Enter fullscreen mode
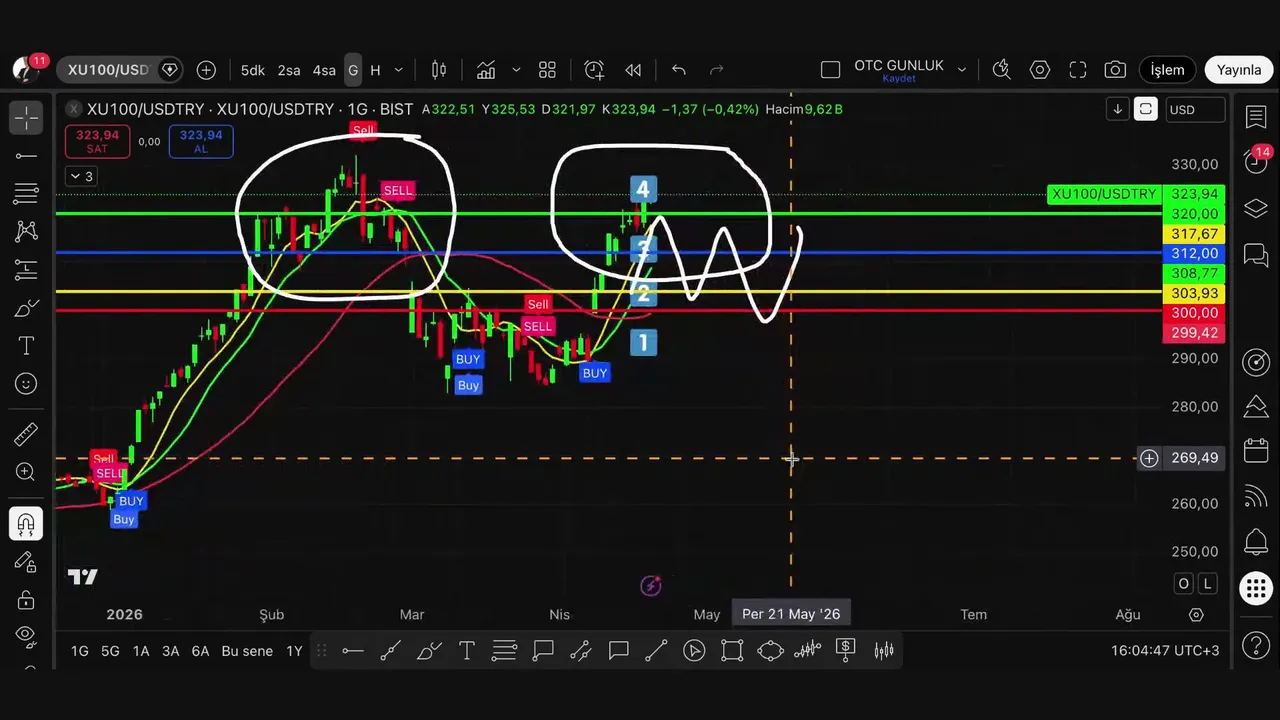The width and height of the screenshot is (1280, 720). click(1078, 70)
